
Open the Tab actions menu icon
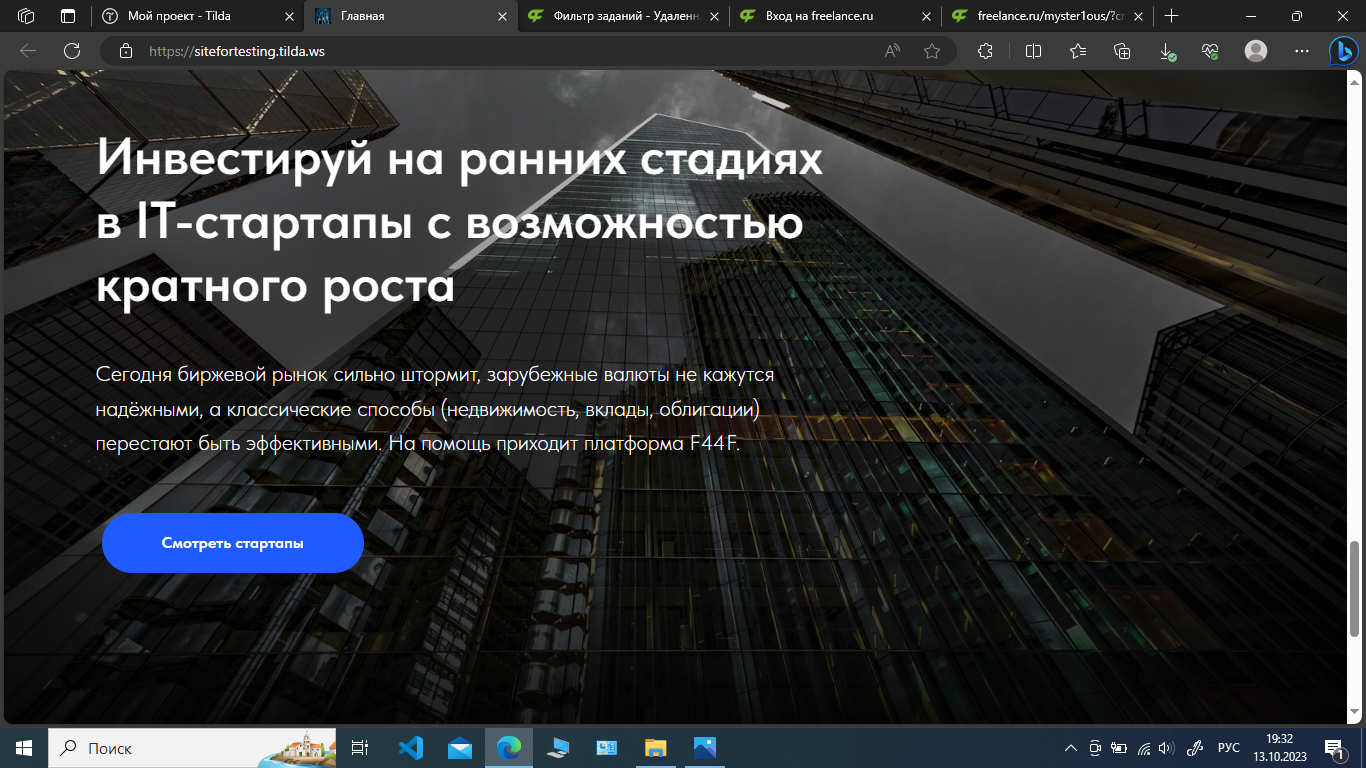click(68, 16)
